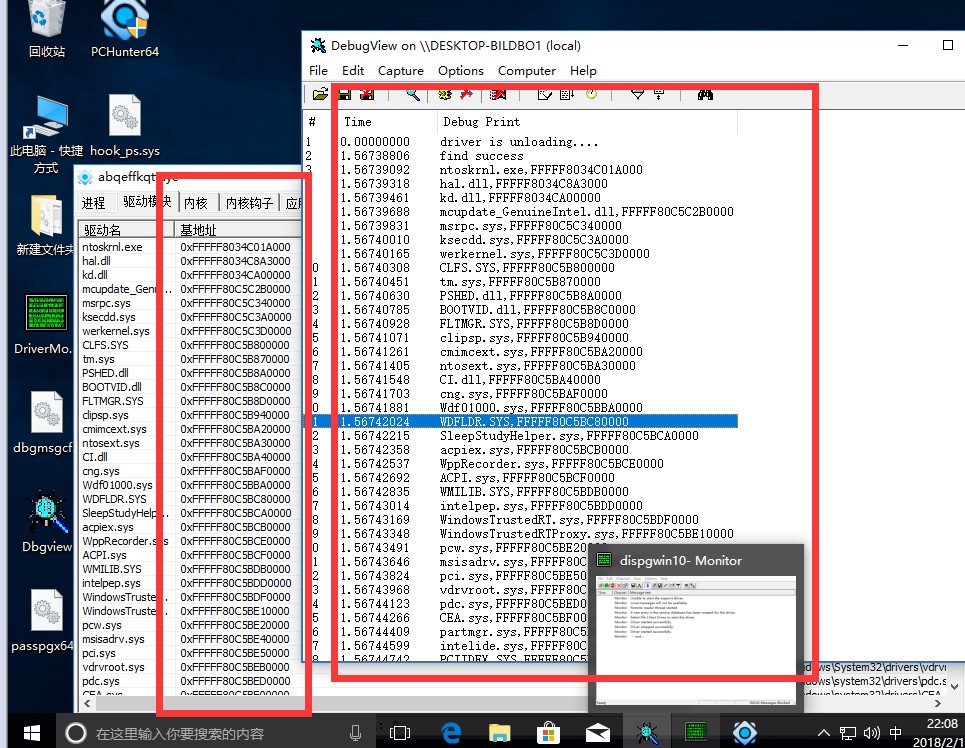Image resolution: width=965 pixels, height=748 pixels.
Task: Select the FLTMGR.SYS row in DebugView
Action: [521, 324]
